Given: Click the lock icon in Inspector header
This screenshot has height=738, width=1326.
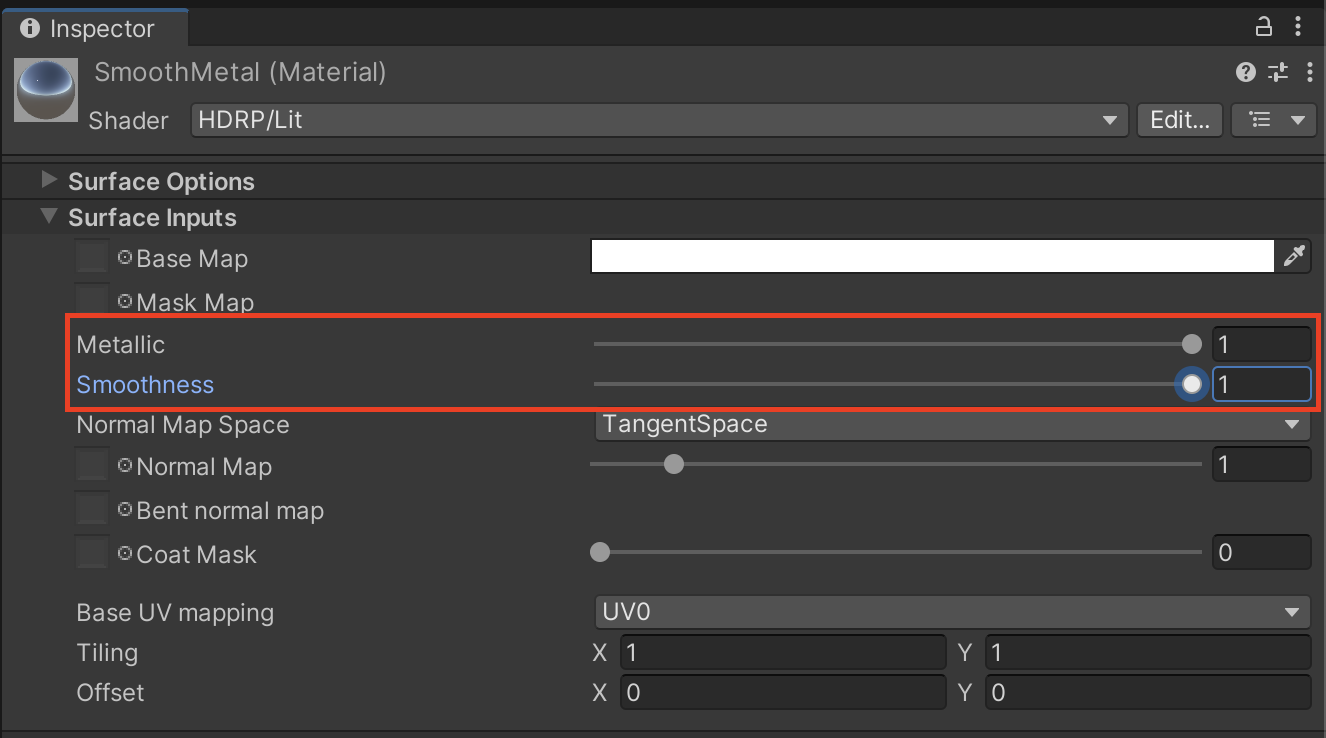Looking at the screenshot, I should [x=1264, y=27].
